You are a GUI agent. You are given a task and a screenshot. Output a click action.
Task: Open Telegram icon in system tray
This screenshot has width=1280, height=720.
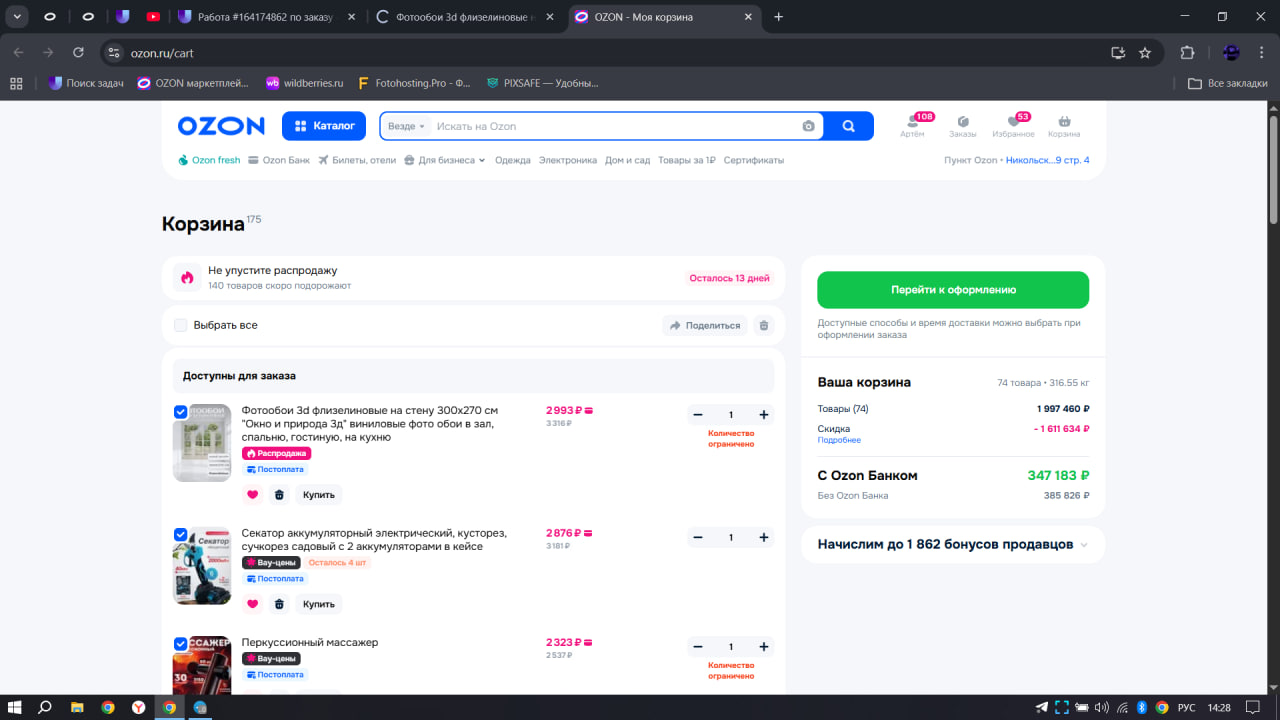coord(1042,707)
